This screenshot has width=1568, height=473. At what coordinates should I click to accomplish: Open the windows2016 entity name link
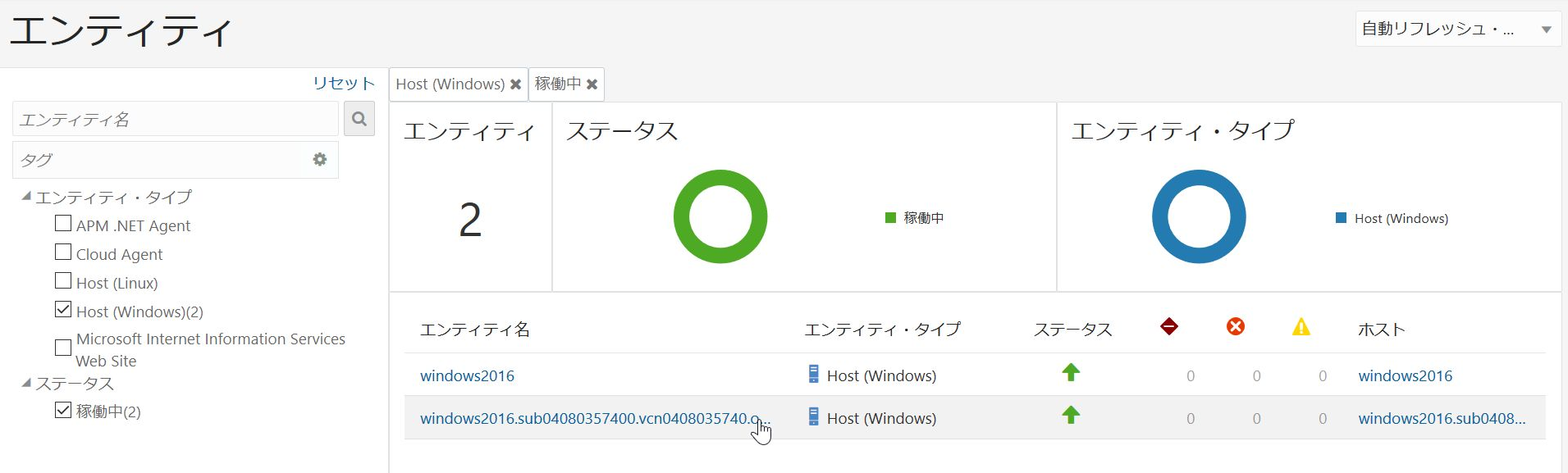point(467,376)
